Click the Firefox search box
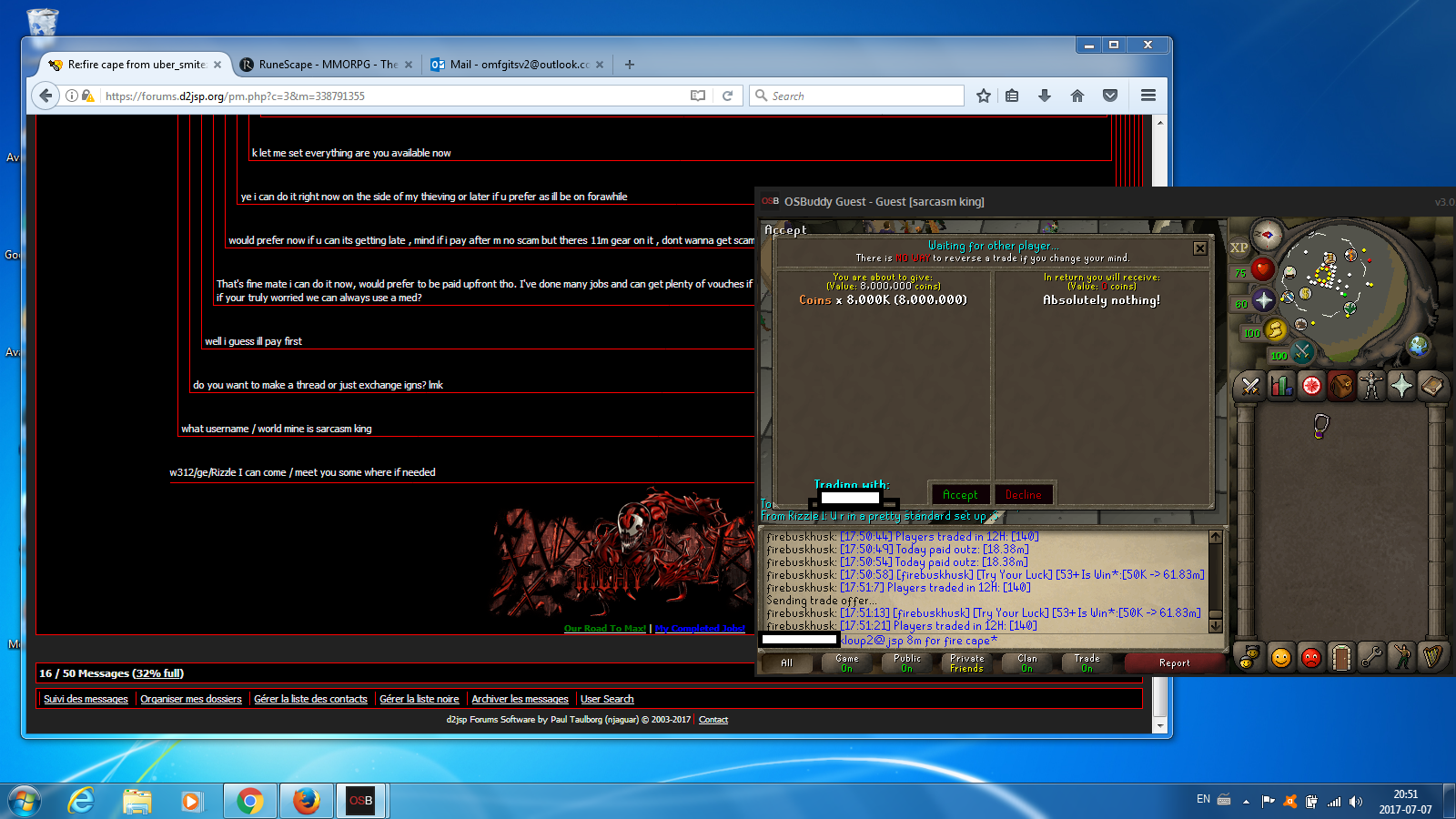 (856, 96)
